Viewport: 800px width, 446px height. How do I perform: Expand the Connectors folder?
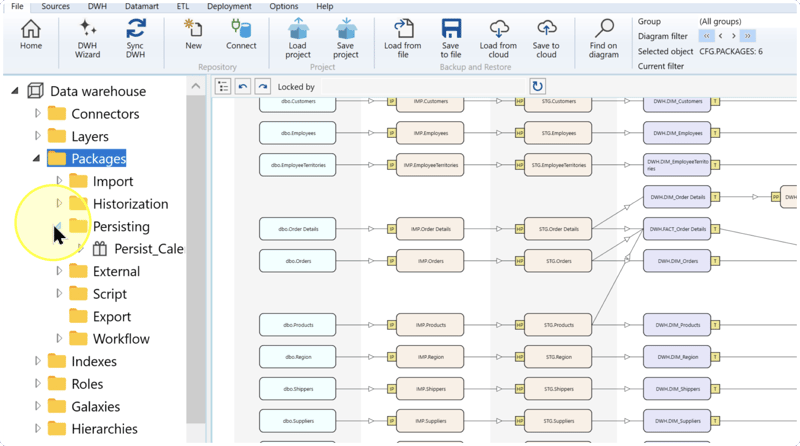37,113
